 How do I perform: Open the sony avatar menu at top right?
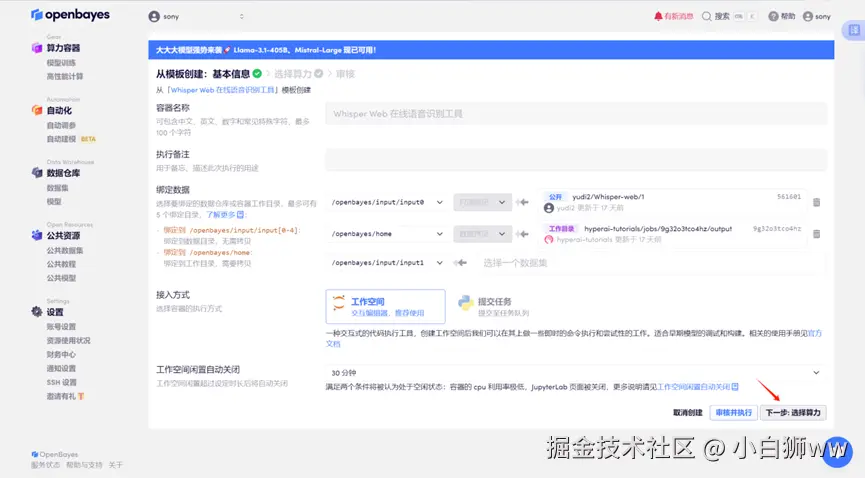(816, 17)
